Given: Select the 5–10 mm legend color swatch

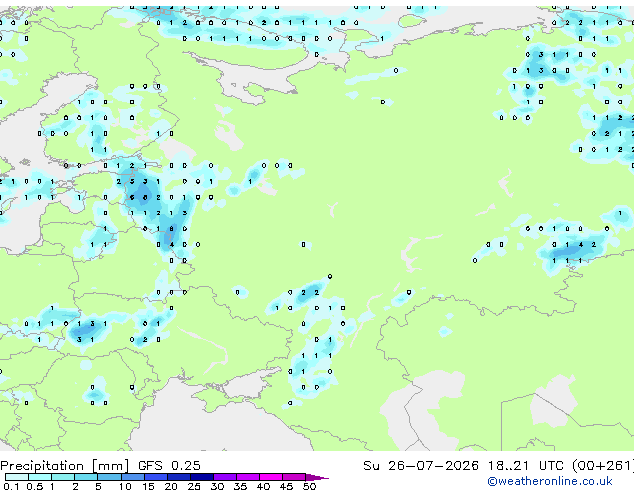Looking at the screenshot, I should [x=109, y=477].
